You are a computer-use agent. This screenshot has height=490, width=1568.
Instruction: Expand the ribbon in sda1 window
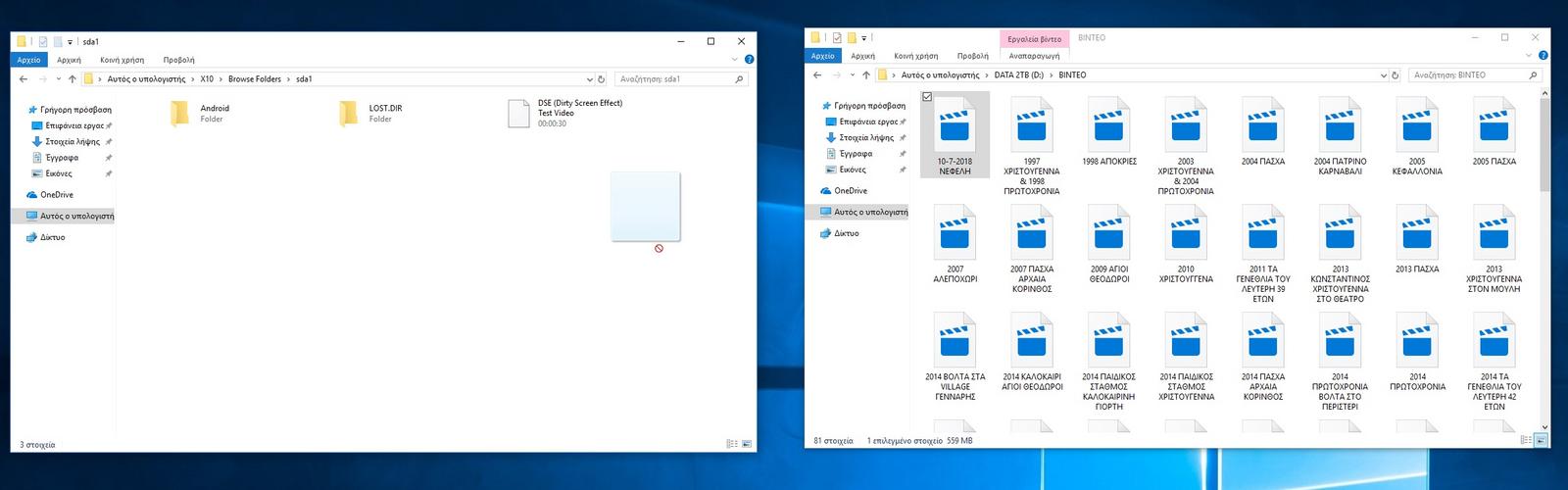click(x=736, y=60)
